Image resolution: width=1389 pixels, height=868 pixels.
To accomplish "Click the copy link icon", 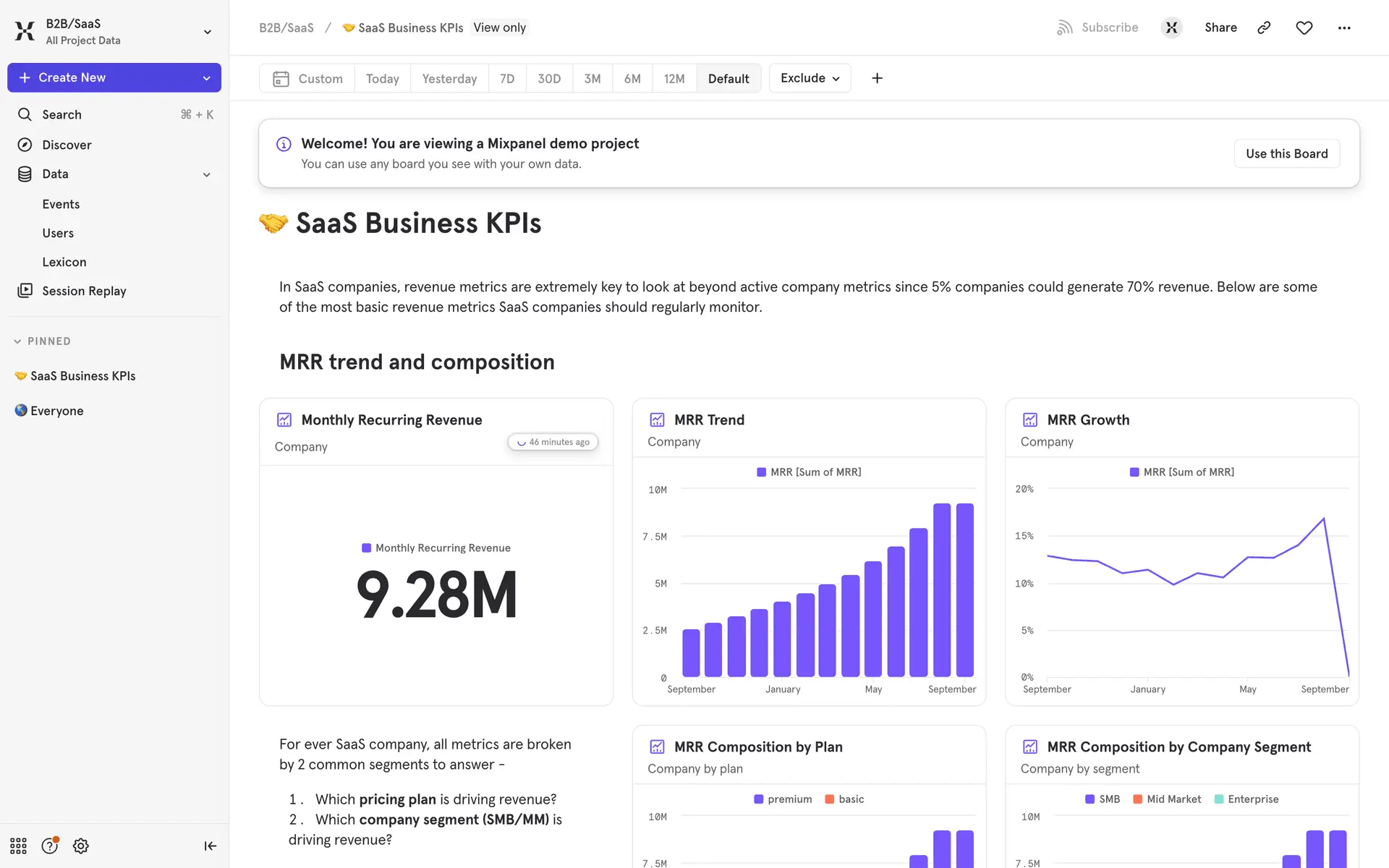I will pyautogui.click(x=1264, y=27).
